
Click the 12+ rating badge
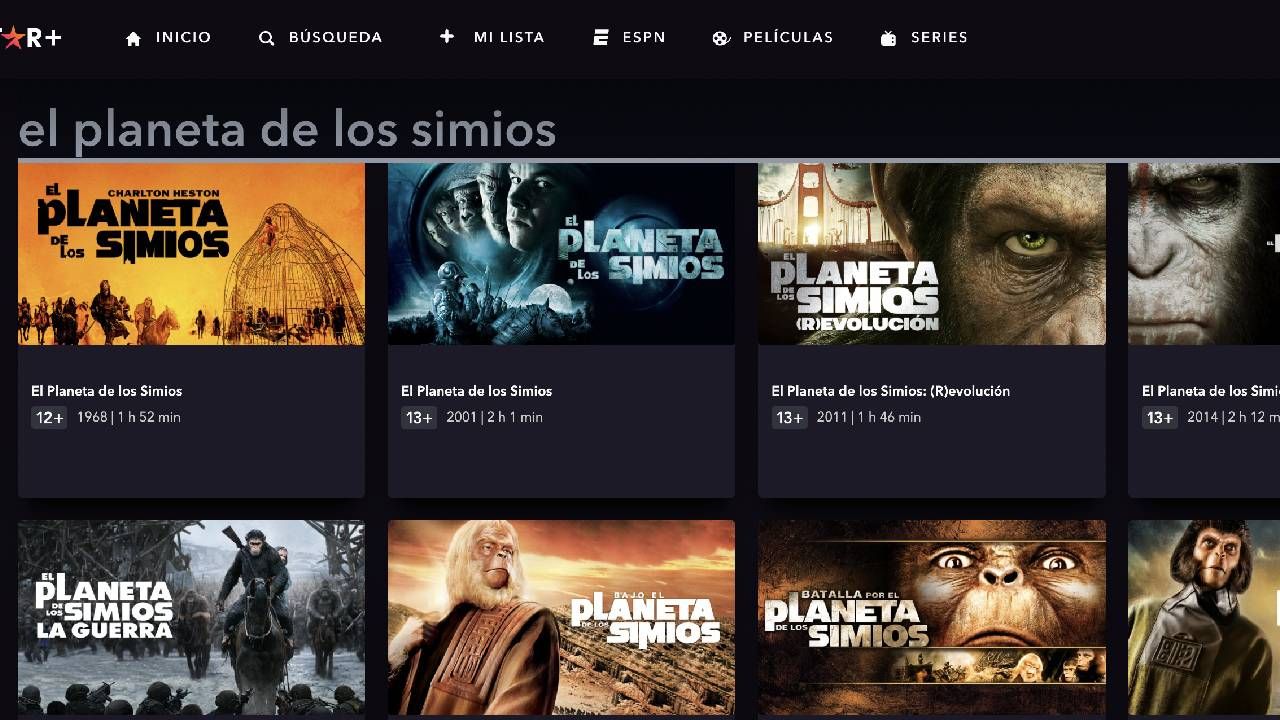pos(49,418)
